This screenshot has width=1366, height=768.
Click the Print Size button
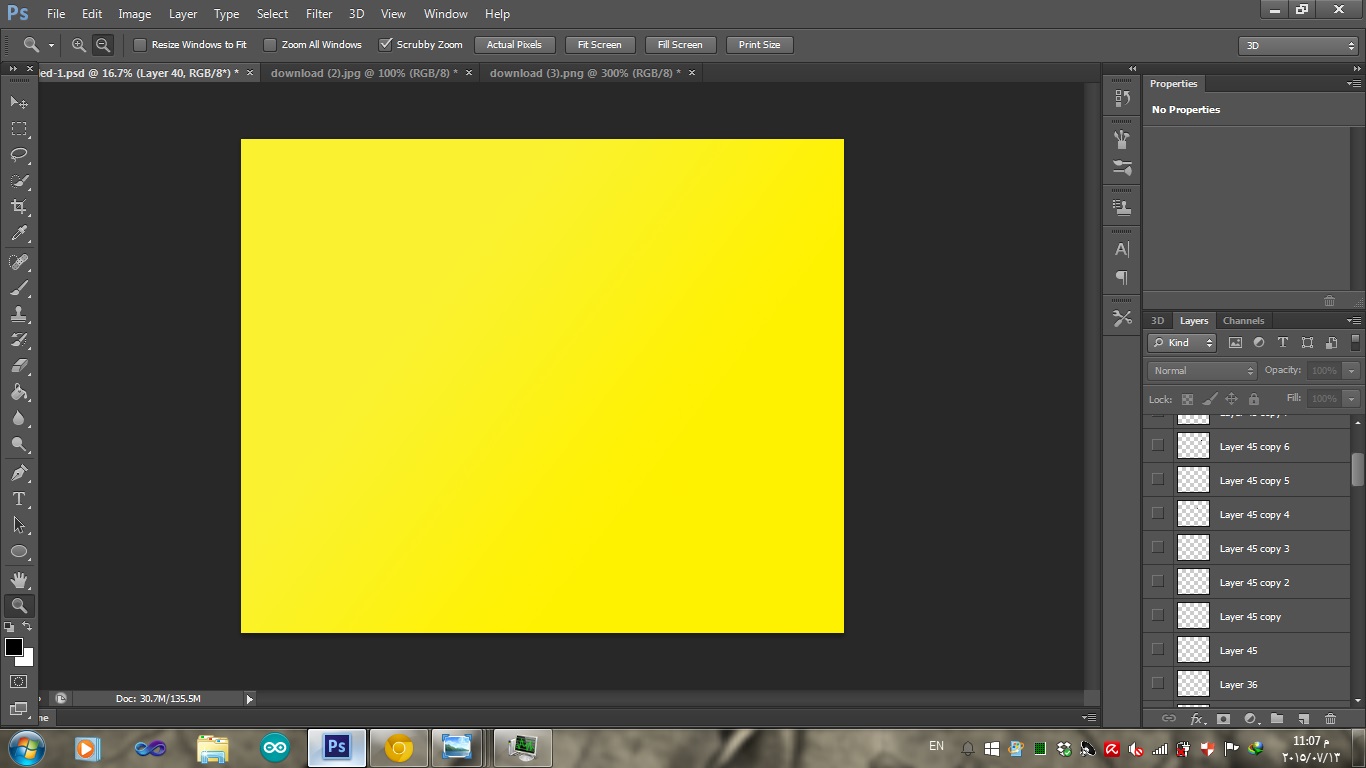click(759, 45)
